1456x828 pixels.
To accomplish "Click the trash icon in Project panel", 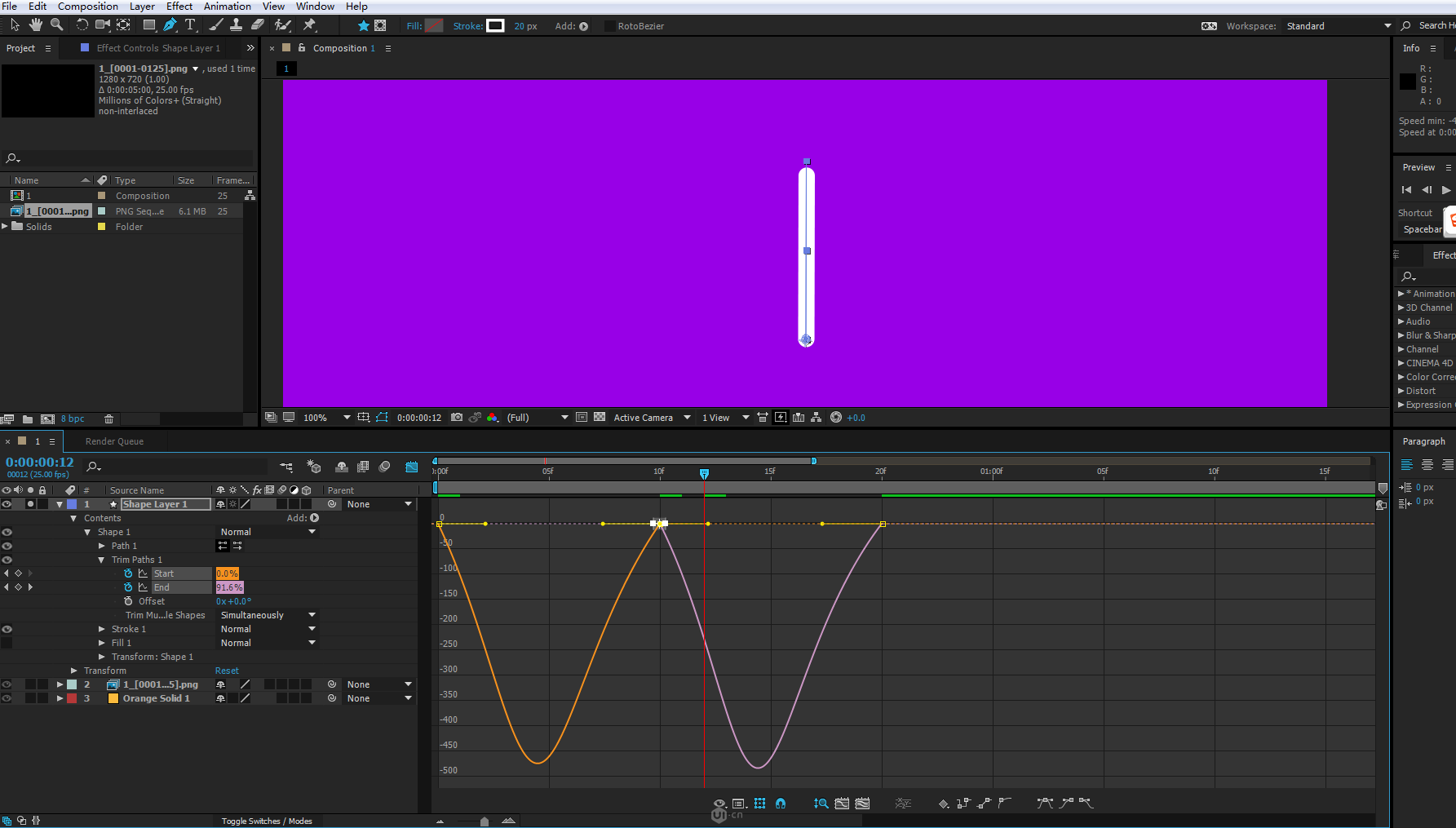I will (108, 418).
